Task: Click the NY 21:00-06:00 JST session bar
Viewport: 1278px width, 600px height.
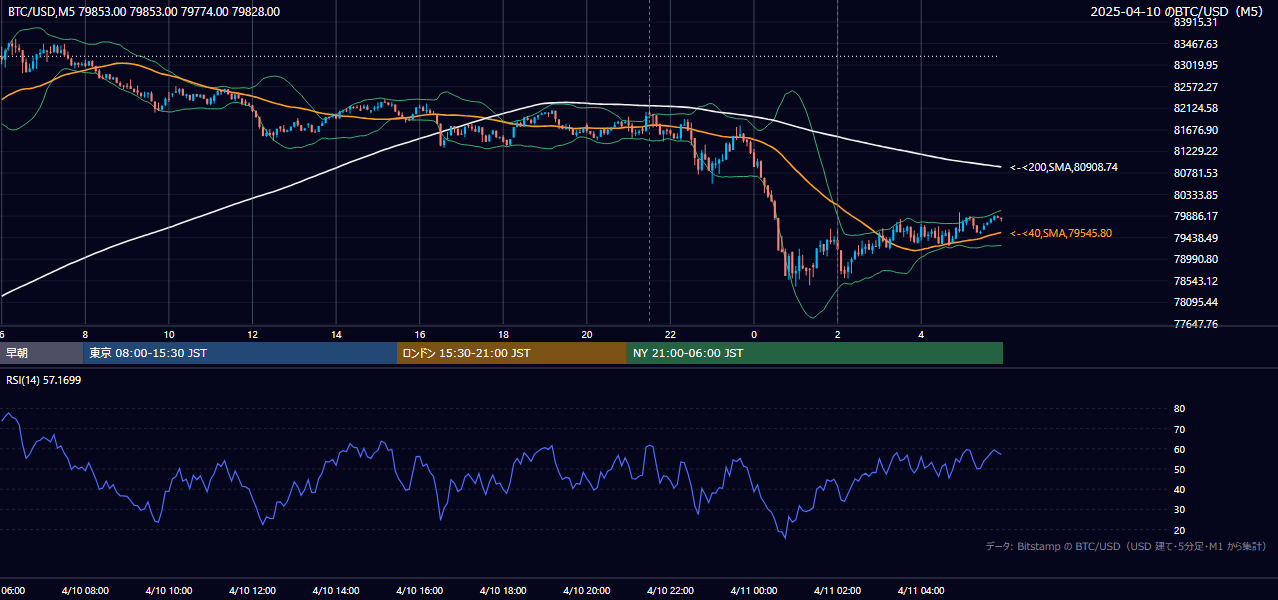Action: click(815, 353)
